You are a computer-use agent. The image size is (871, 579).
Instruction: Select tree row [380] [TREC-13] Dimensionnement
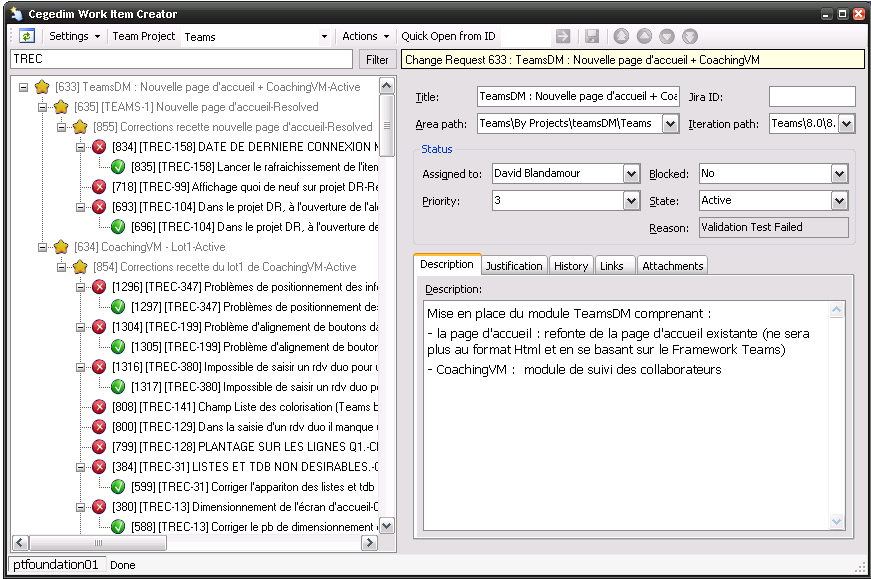click(x=244, y=507)
